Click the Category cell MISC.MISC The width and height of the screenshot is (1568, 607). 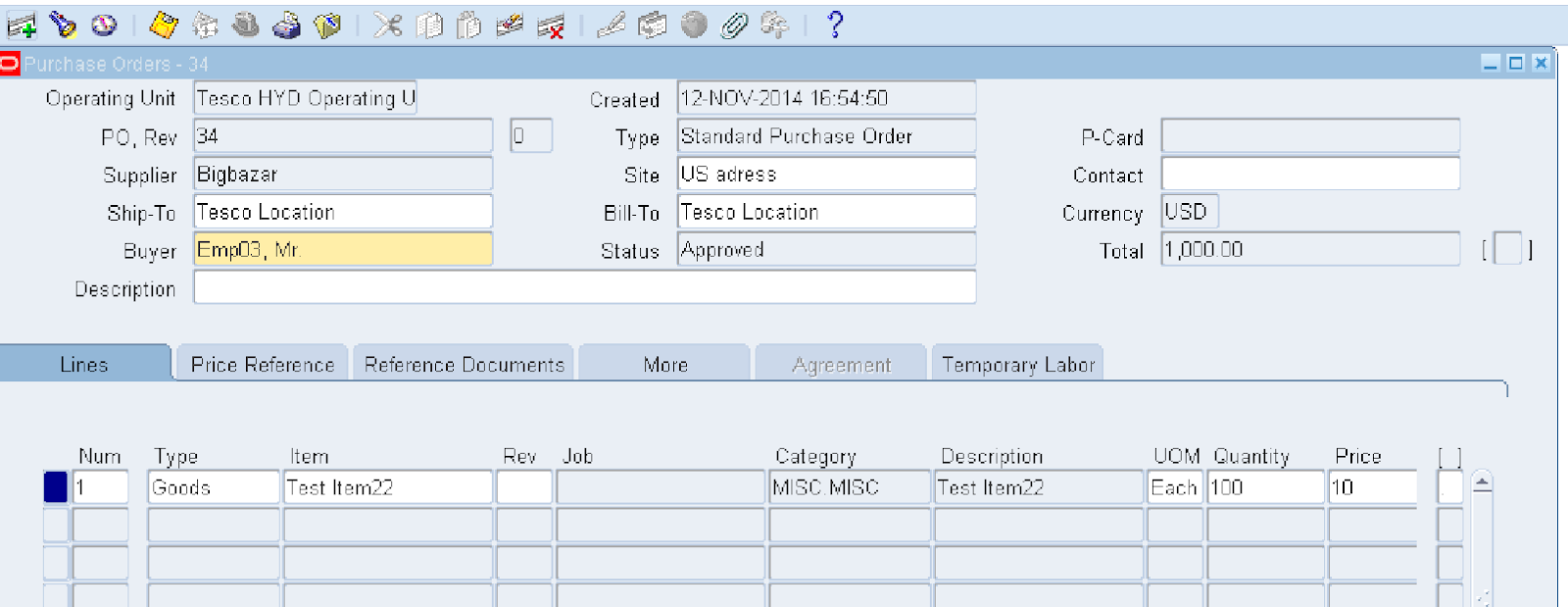point(850,487)
